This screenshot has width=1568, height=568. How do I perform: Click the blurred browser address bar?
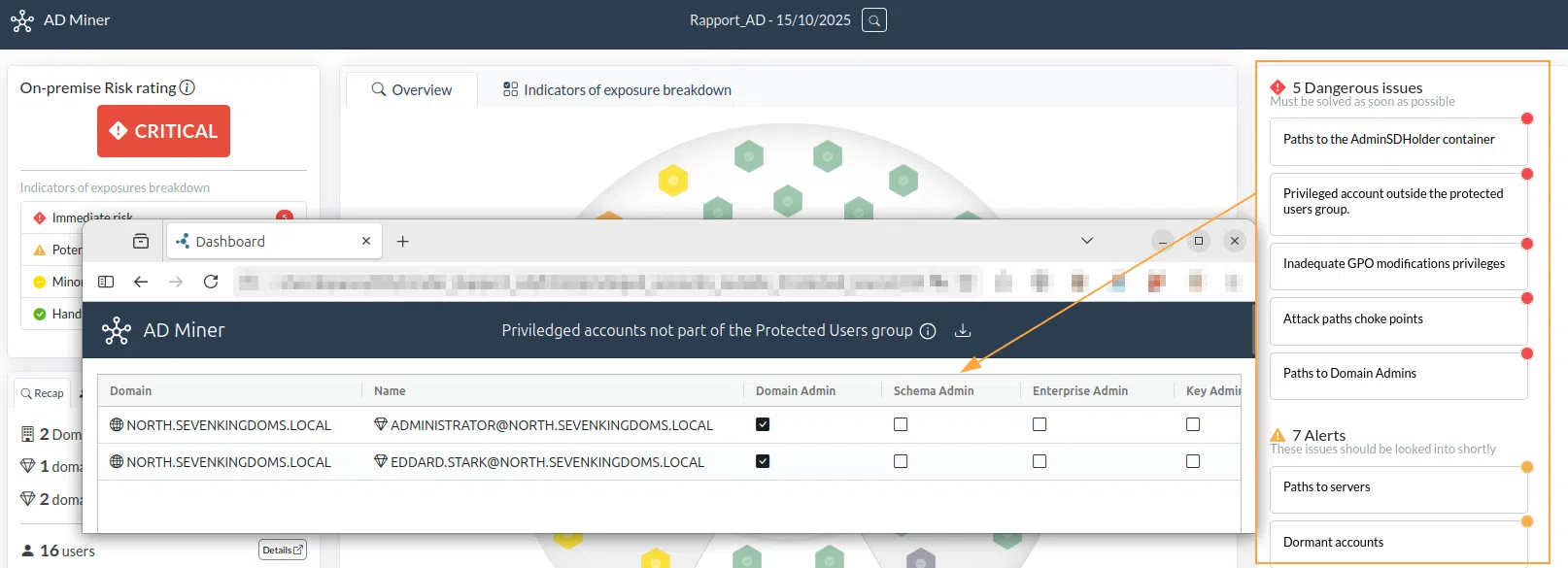(x=607, y=283)
